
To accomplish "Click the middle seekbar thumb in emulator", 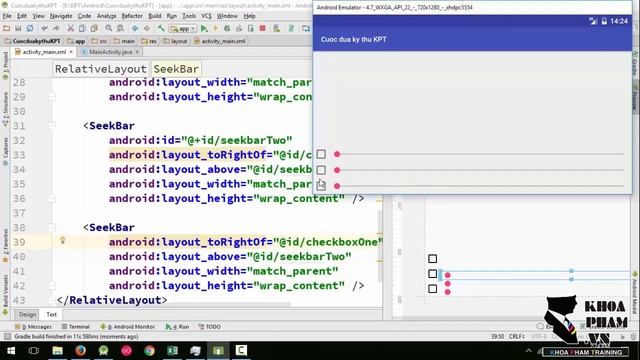I will (x=337, y=170).
